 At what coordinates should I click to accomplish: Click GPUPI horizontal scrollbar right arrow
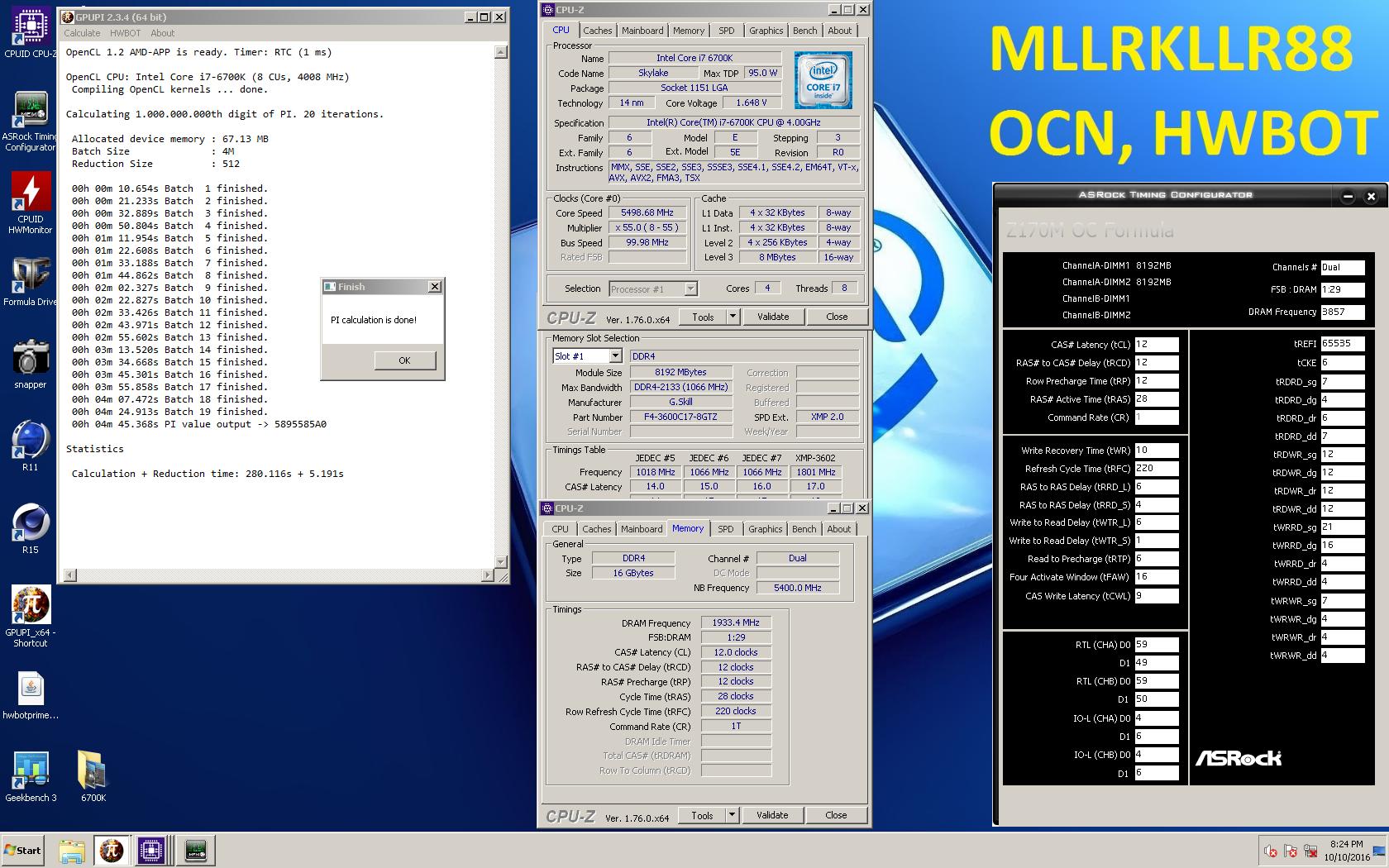pos(487,575)
